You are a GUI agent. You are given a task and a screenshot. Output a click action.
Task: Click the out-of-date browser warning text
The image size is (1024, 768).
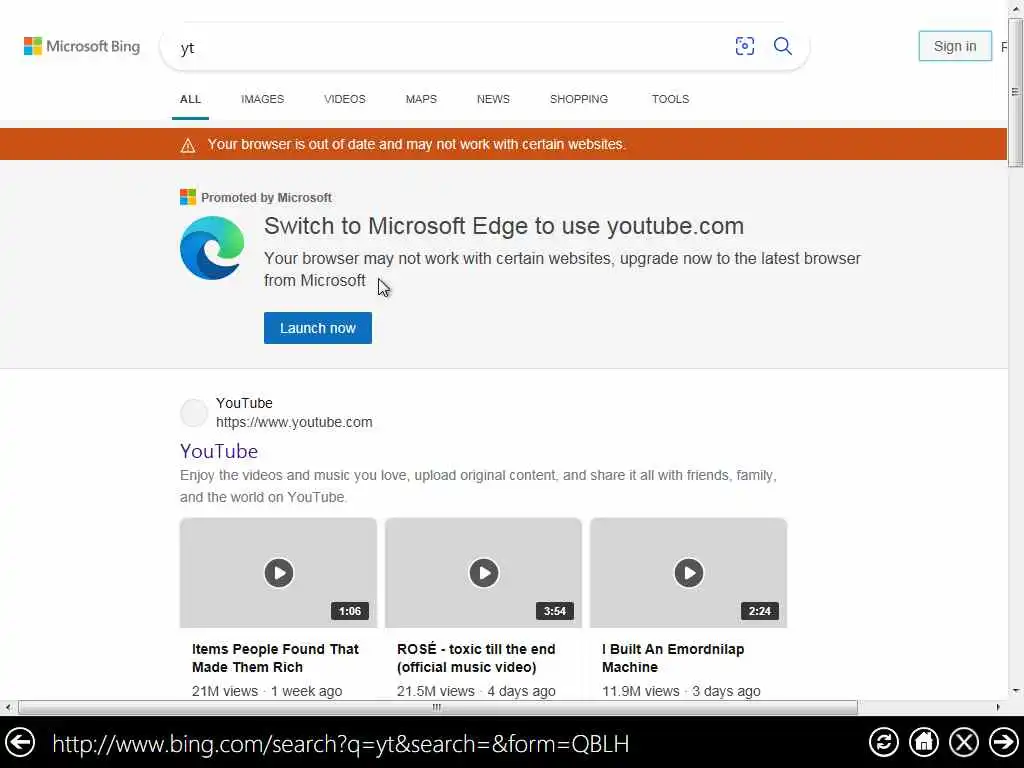click(x=417, y=144)
